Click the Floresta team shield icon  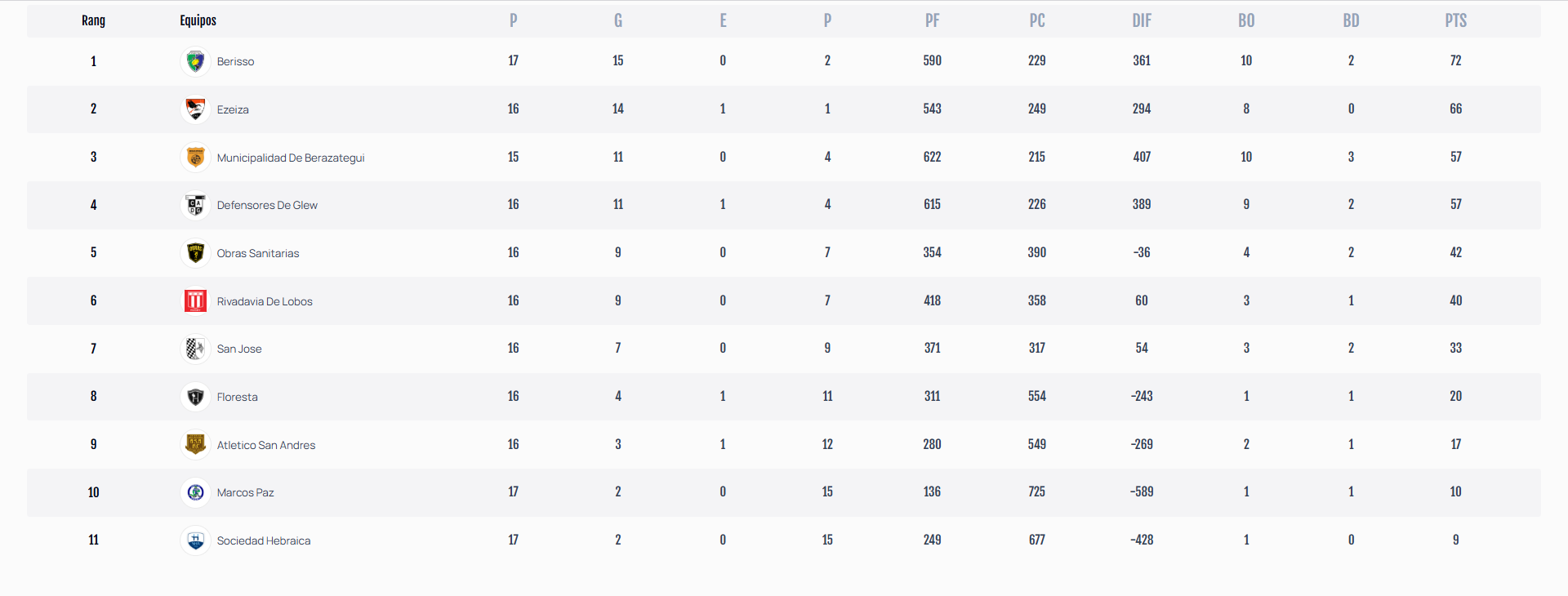pos(195,397)
